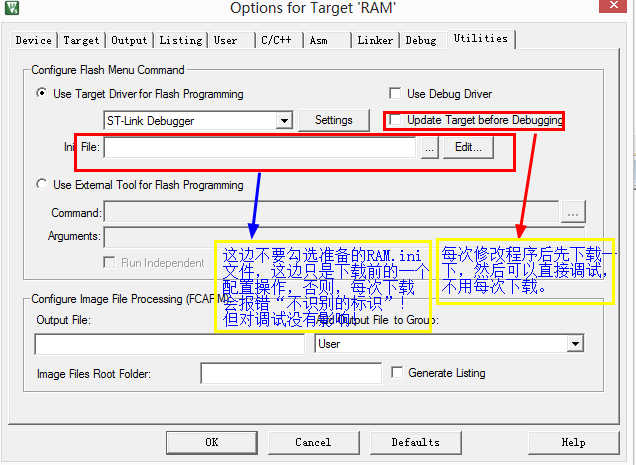Click the Command input field
This screenshot has height=465, width=636.
pyautogui.click(x=331, y=211)
